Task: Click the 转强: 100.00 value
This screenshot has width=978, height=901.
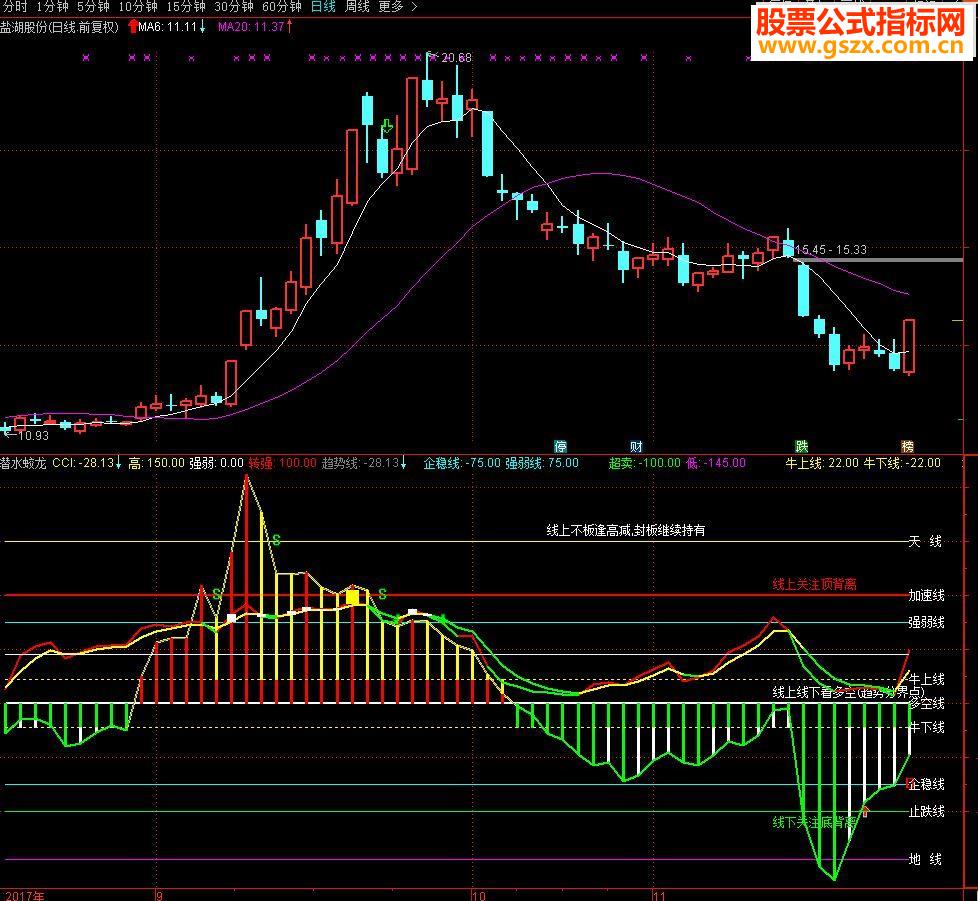Action: (283, 463)
